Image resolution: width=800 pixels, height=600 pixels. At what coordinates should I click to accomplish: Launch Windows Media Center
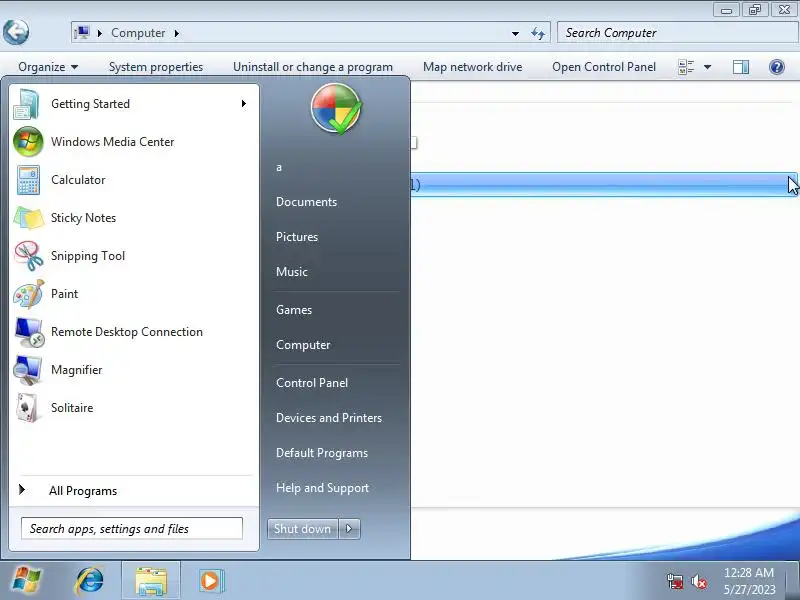pos(134,141)
